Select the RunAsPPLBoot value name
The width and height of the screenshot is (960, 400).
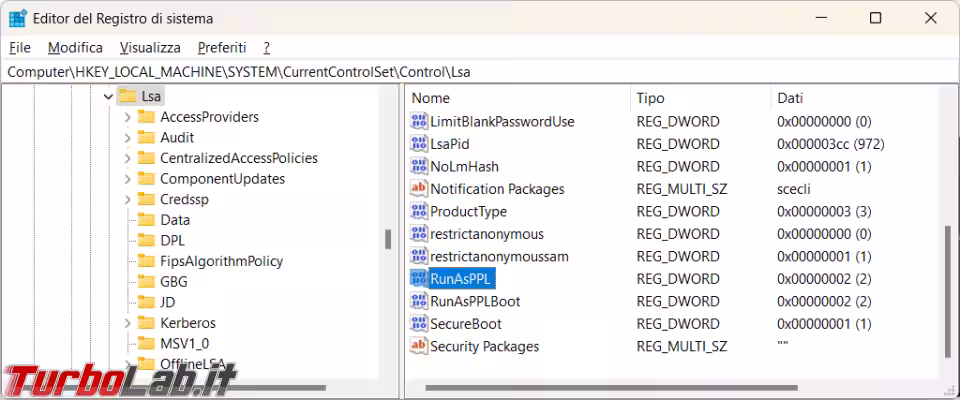point(475,301)
